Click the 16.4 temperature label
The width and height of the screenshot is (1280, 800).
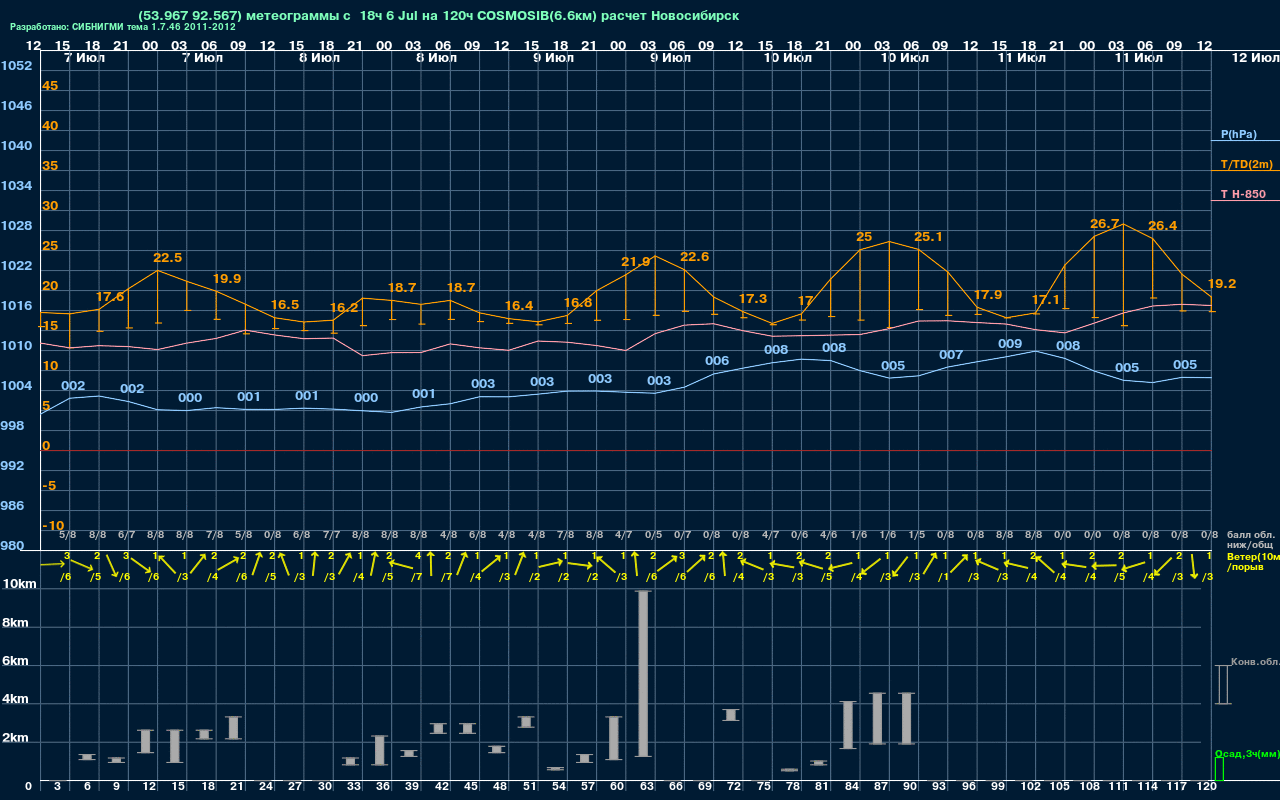[518, 306]
